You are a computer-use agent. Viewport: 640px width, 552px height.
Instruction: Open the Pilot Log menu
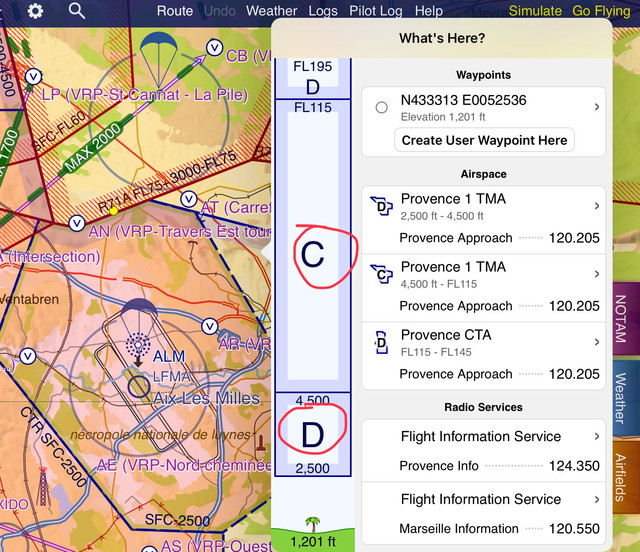[376, 11]
